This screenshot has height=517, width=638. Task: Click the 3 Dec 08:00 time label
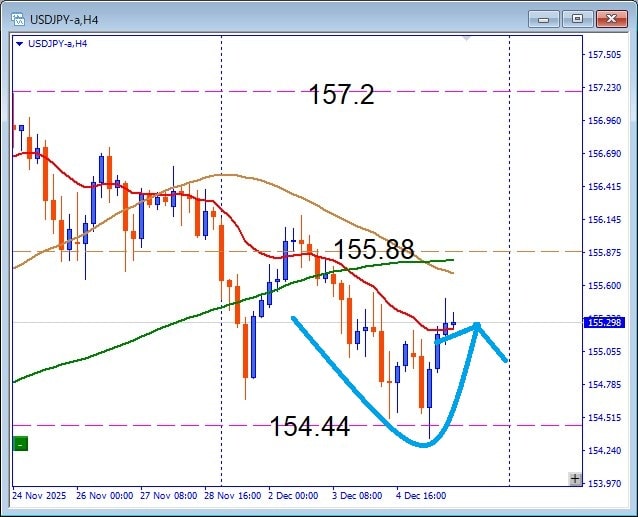(357, 495)
